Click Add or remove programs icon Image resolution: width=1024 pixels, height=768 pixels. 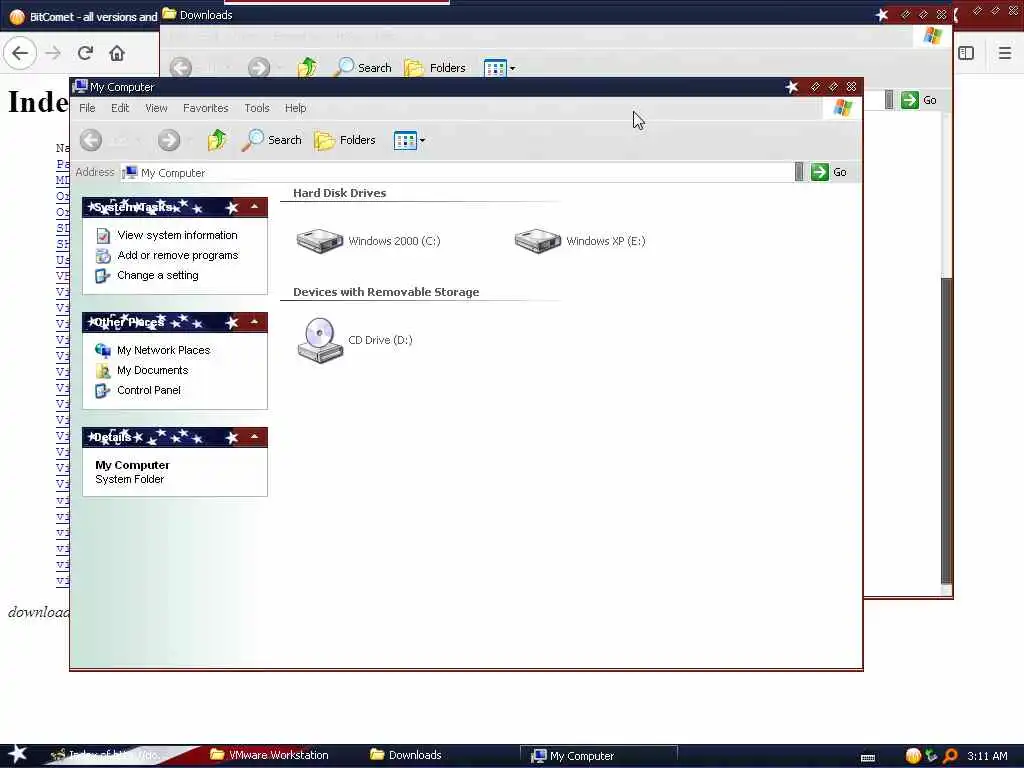point(103,256)
